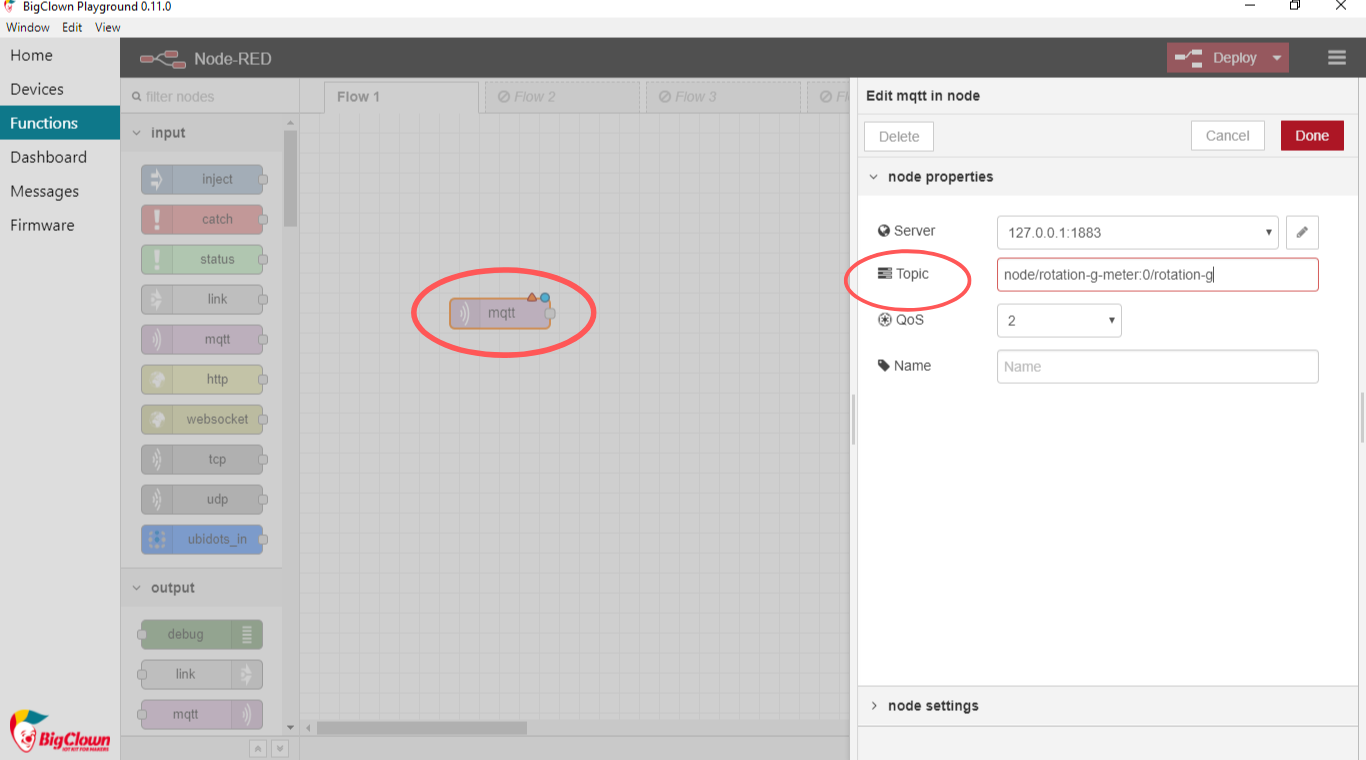Open the Window menu
Screen dimensions: 1366x760
tap(28, 27)
